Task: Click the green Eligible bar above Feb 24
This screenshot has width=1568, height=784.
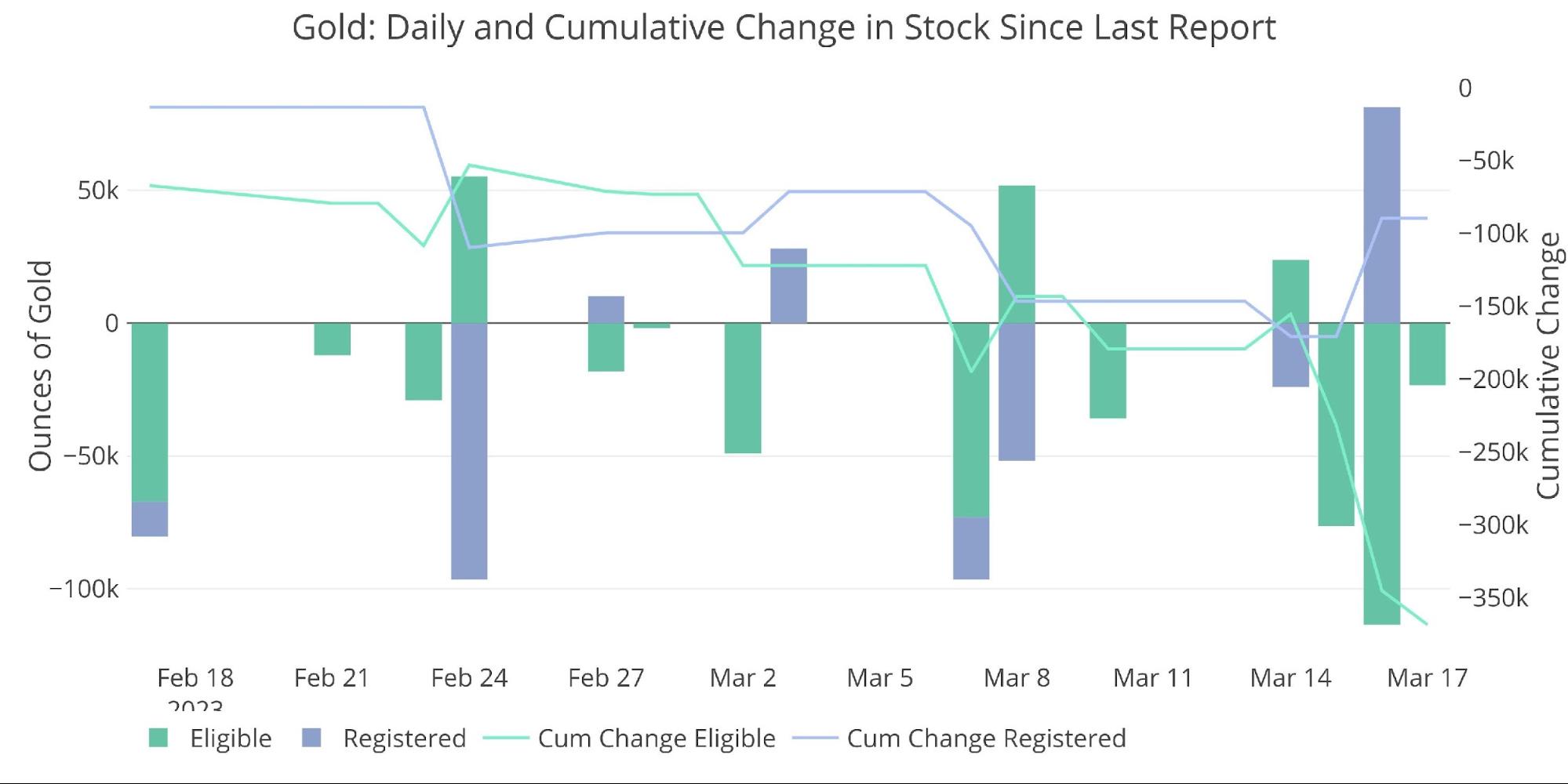Action: click(x=469, y=249)
